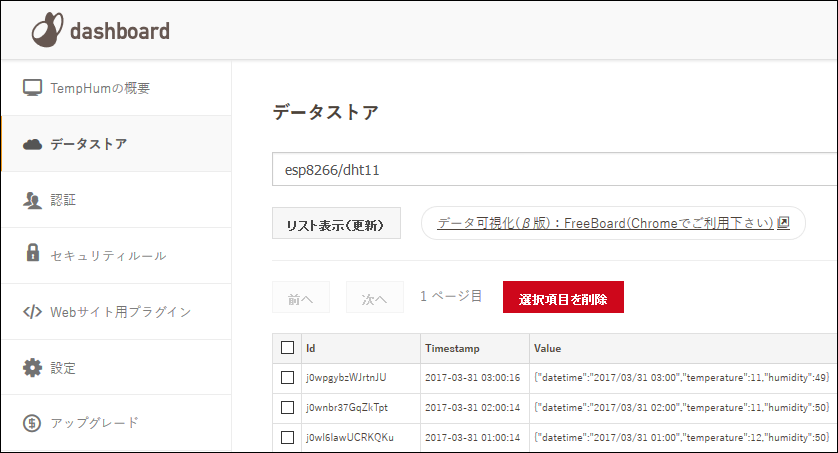This screenshot has width=838, height=453.
Task: Click the gear icon beside 設定
Action: coord(32,368)
